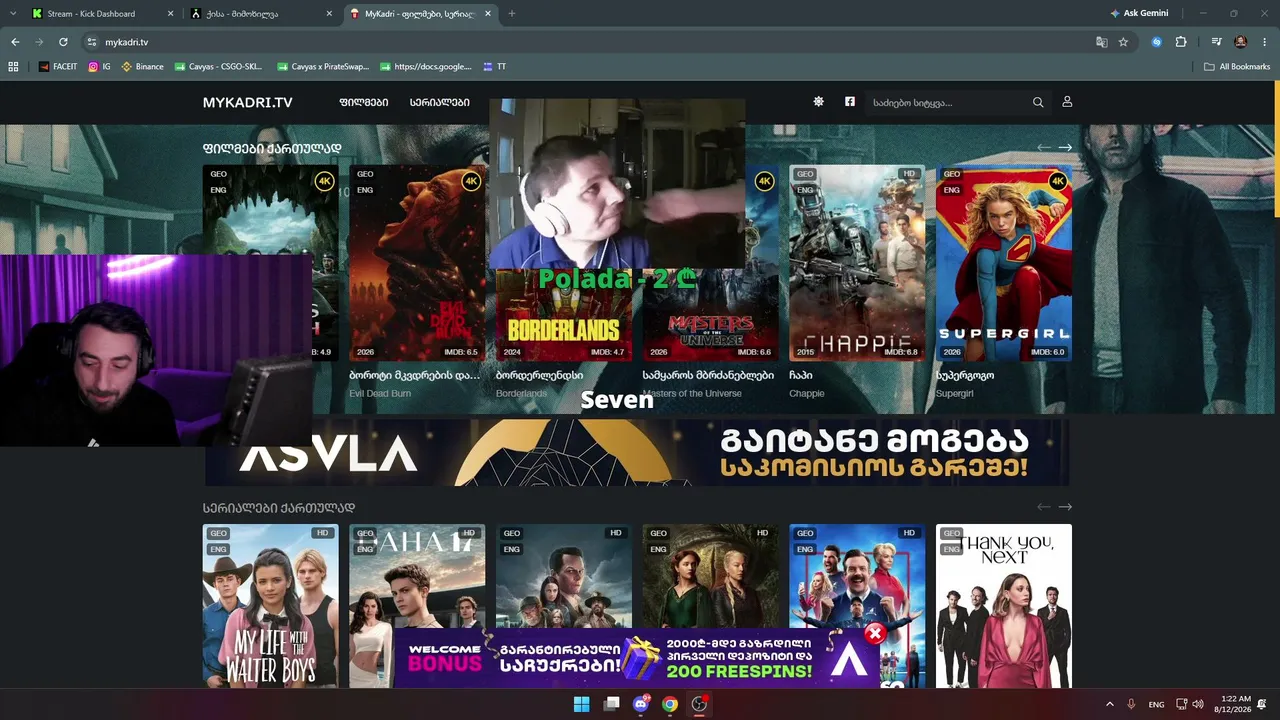The image size is (1280, 720).
Task: Switch to the Stream - Kick Dashboard tab
Action: click(103, 14)
